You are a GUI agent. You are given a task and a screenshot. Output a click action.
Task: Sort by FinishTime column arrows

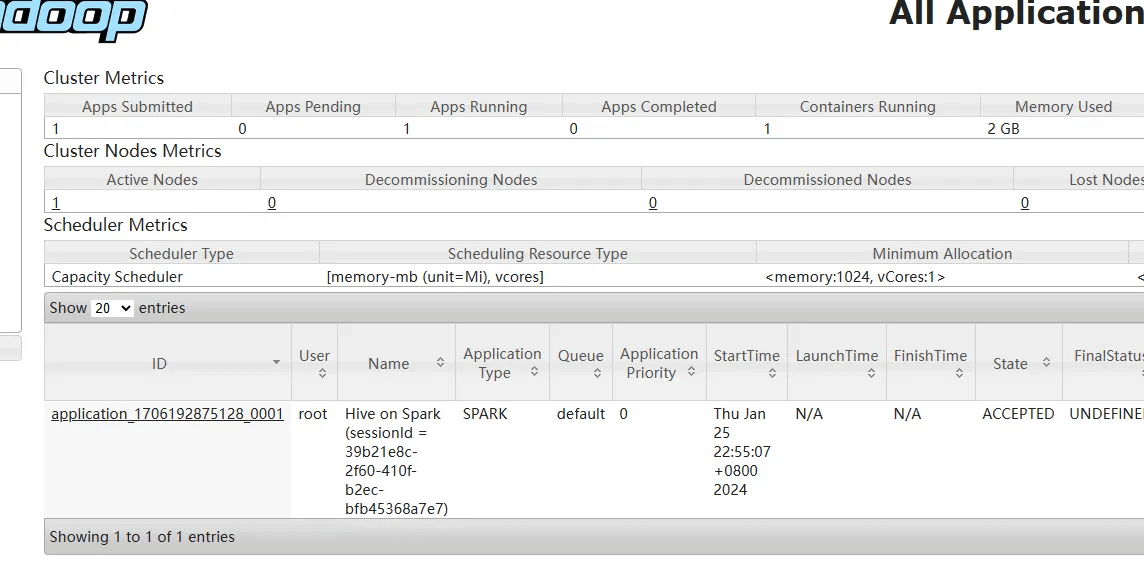pos(959,374)
